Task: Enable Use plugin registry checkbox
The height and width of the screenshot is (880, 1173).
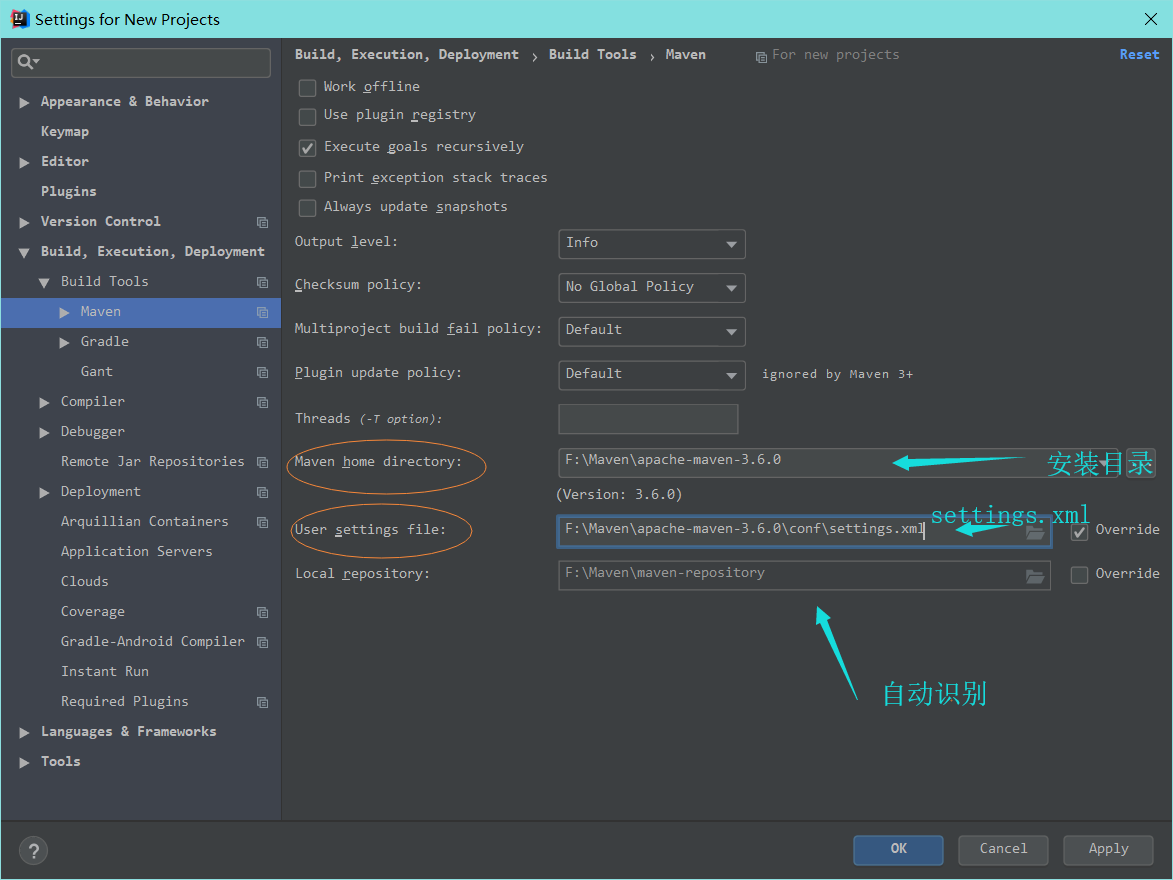Action: (x=307, y=117)
